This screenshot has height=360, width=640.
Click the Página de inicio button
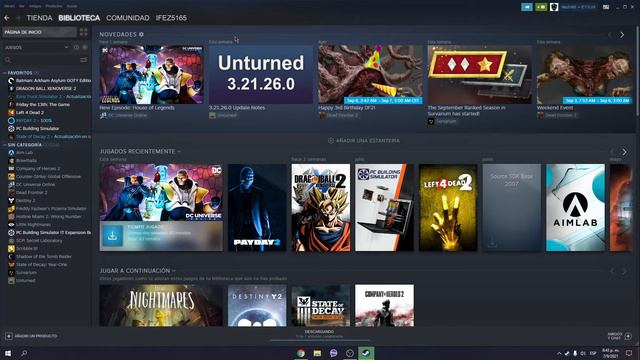point(39,32)
